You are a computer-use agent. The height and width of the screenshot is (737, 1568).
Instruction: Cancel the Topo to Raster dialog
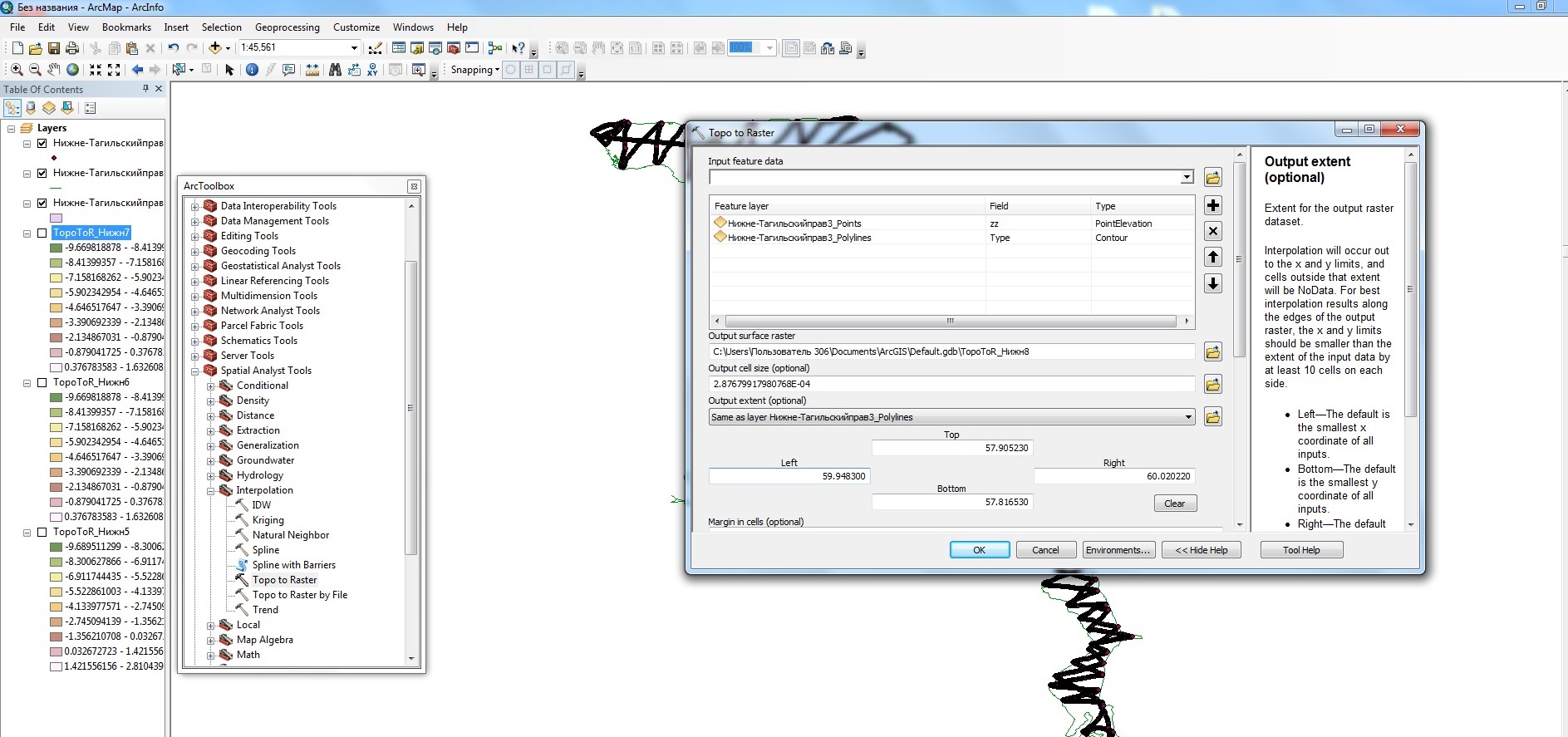point(1045,550)
